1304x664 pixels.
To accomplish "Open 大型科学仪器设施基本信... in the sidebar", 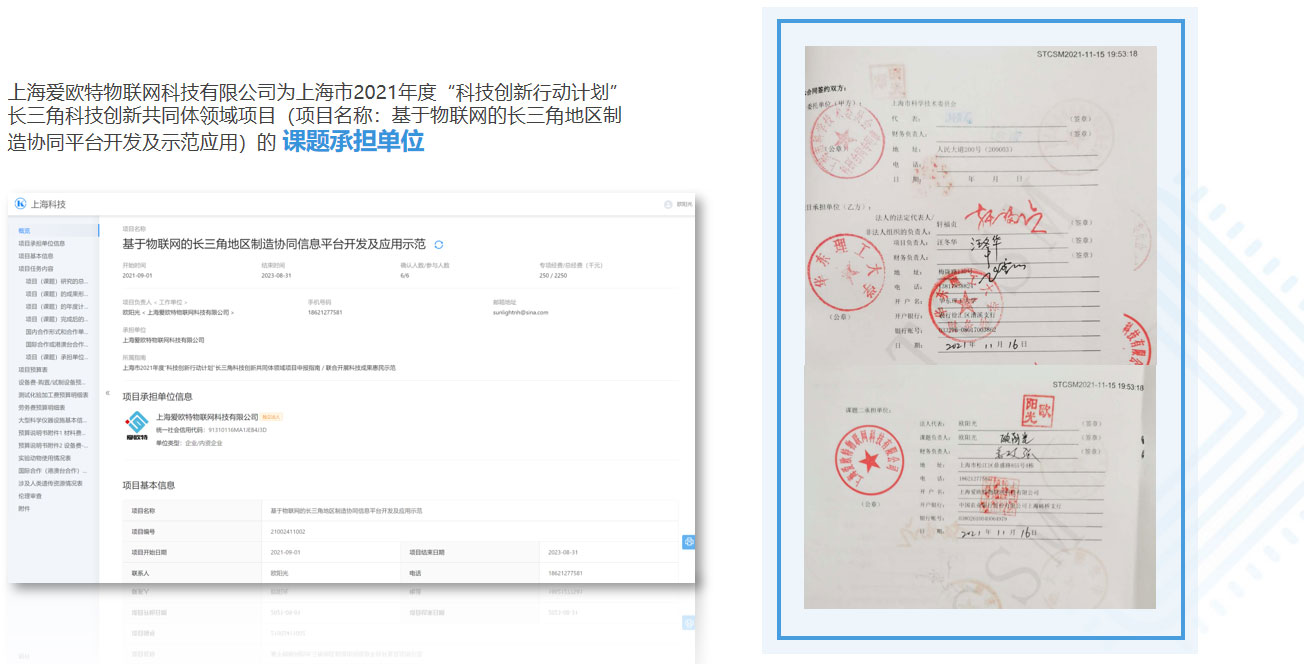I will (x=52, y=420).
